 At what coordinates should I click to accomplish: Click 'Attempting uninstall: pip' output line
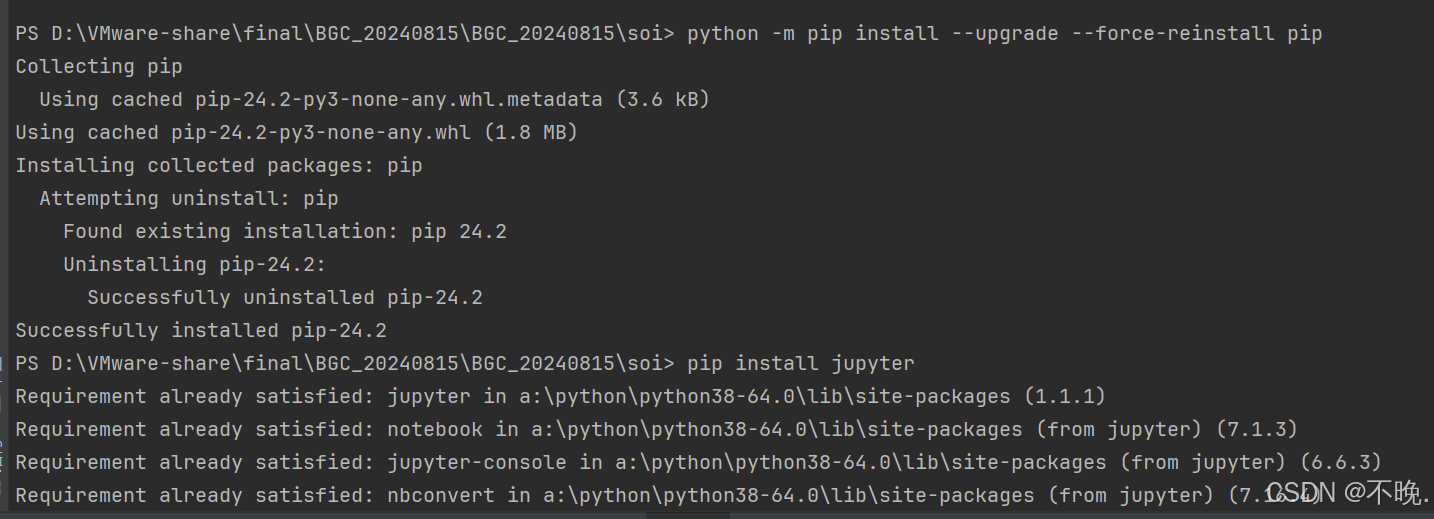[x=189, y=198]
